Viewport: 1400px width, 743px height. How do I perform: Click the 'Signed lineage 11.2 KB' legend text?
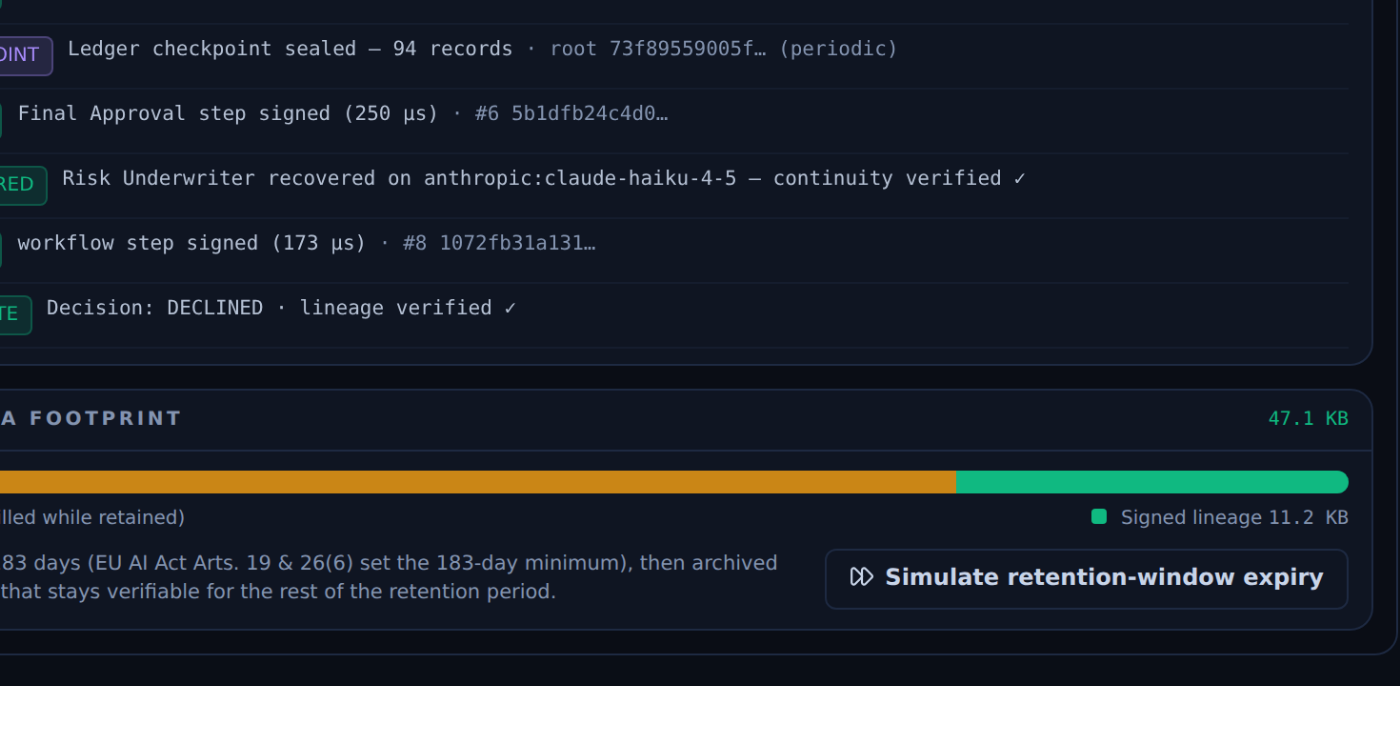(x=1234, y=518)
